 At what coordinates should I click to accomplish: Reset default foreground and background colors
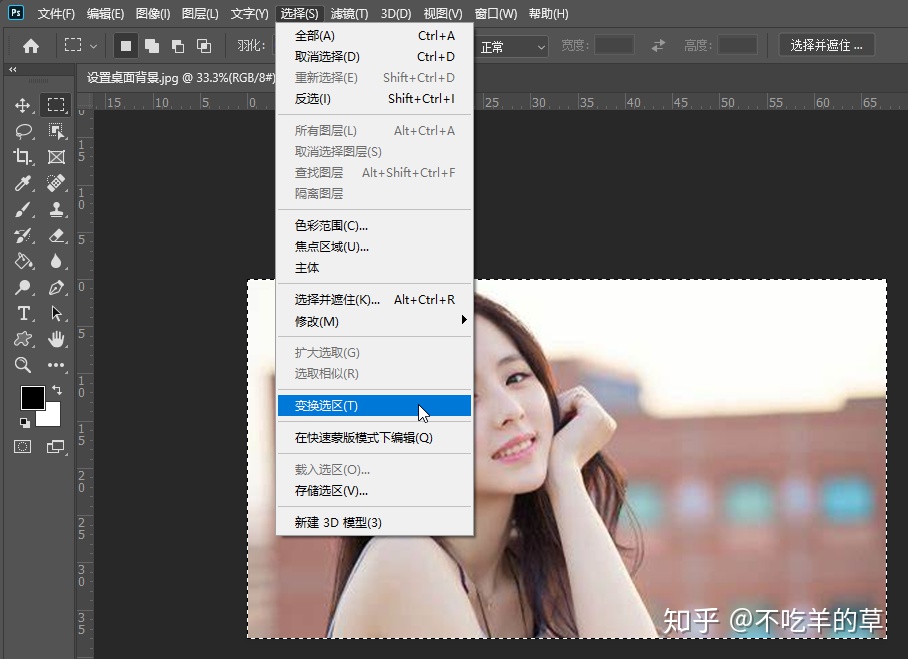coord(24,422)
